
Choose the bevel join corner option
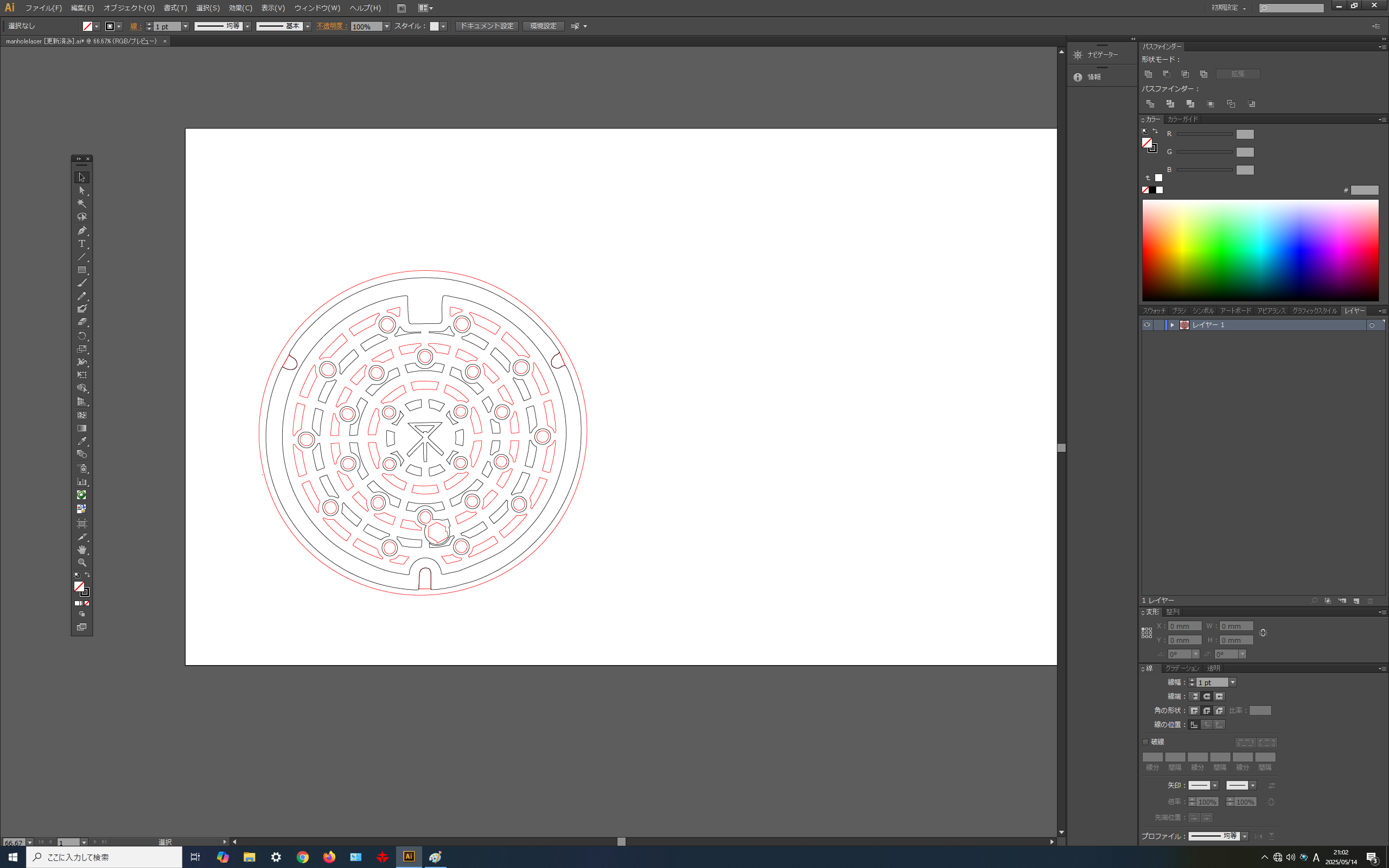coord(1219,711)
